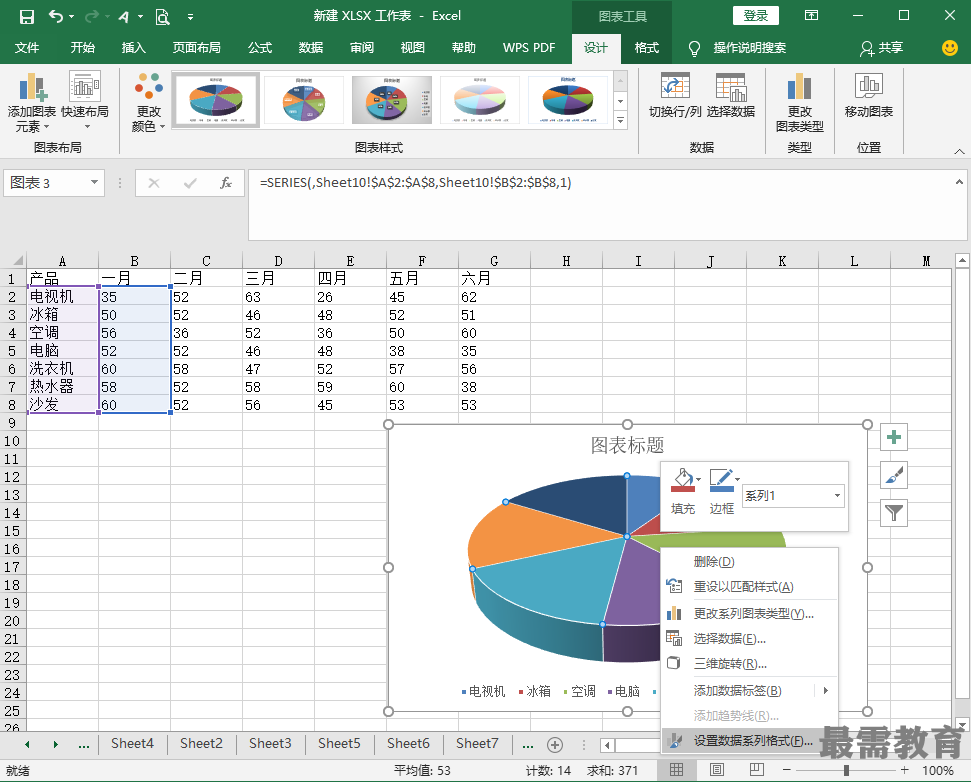Open Fill color dropdown arrow in mini toolbar

click(x=699, y=479)
